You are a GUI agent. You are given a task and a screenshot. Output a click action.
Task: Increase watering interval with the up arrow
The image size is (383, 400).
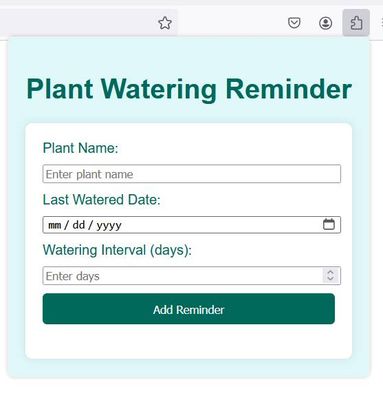(330, 272)
